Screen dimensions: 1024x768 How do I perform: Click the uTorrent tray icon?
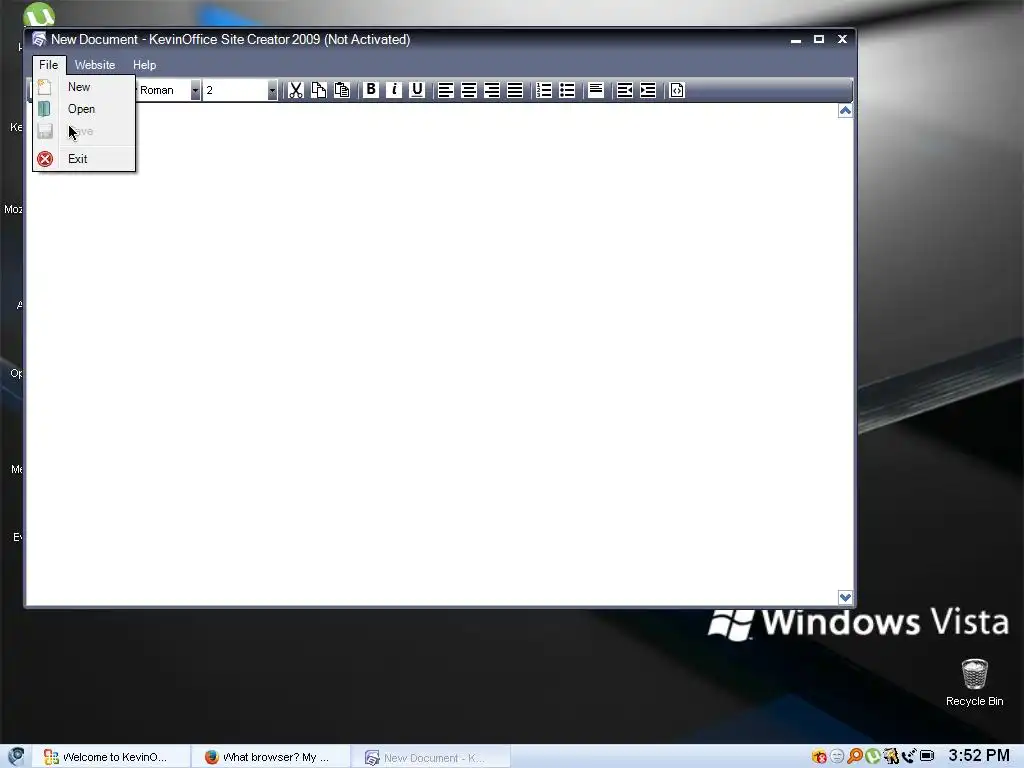[872, 756]
